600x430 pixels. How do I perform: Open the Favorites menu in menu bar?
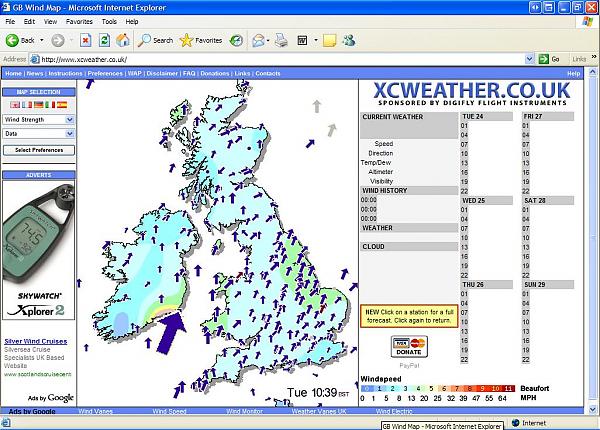tap(79, 21)
